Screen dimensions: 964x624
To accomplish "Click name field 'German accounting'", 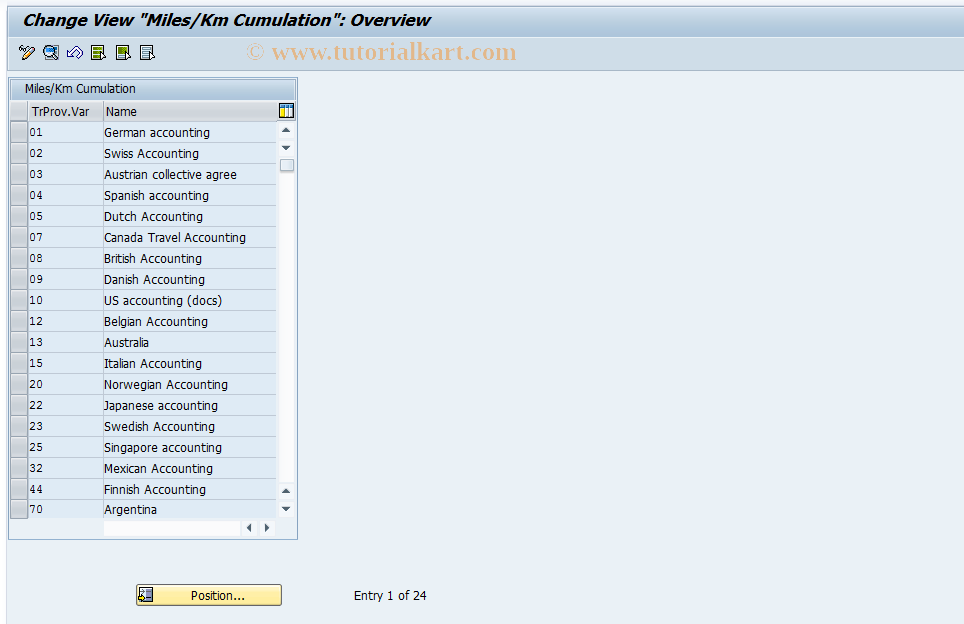I will click(x=189, y=132).
